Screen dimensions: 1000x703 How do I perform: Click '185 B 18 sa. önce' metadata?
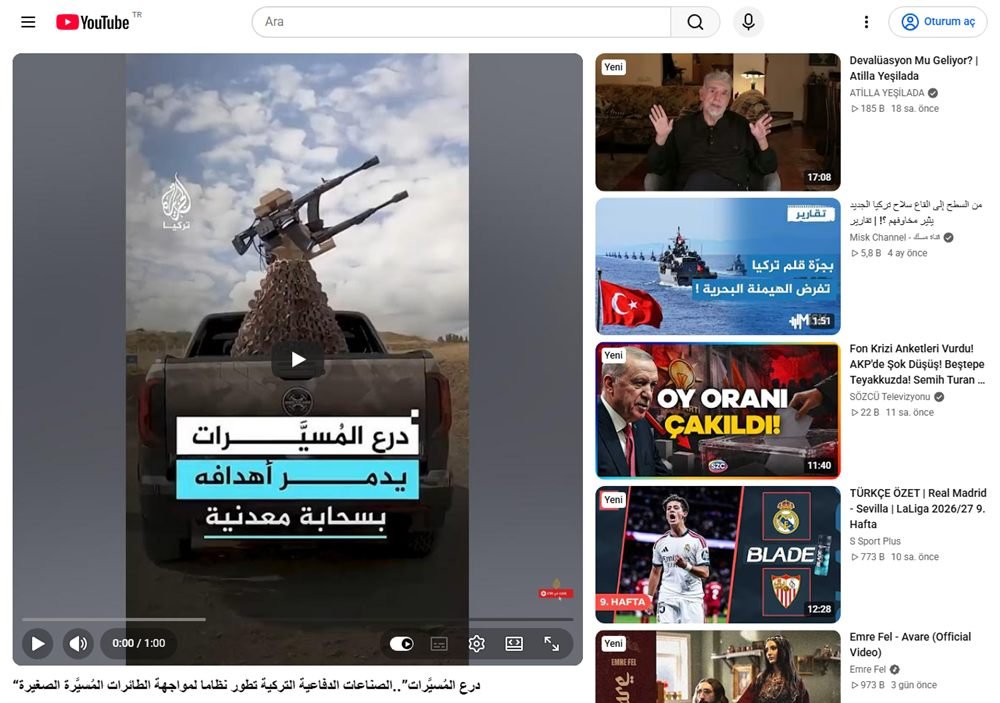coord(895,108)
